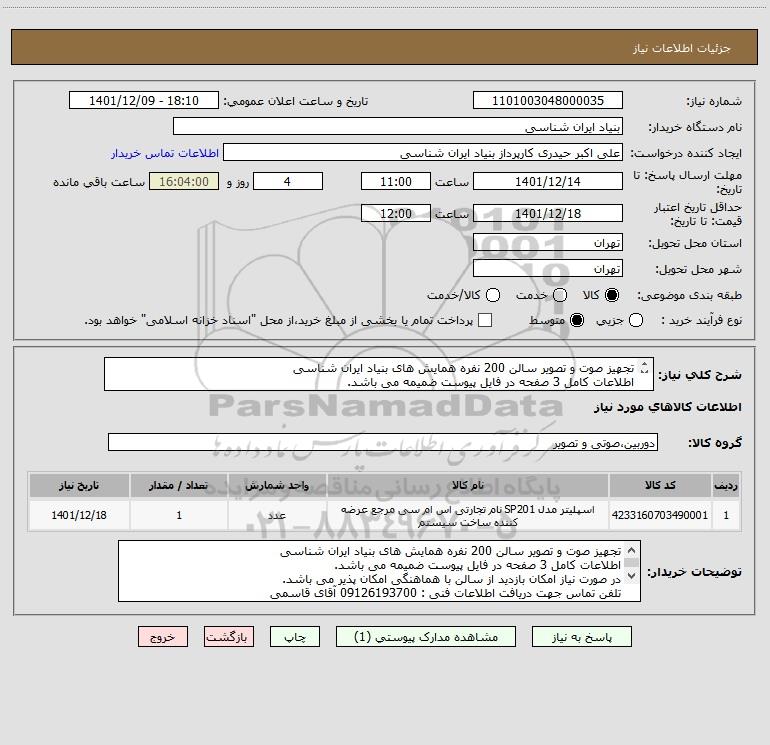This screenshot has height=745, width=770.
Task: Select the کالا/خدمت radio button
Action: (493, 295)
